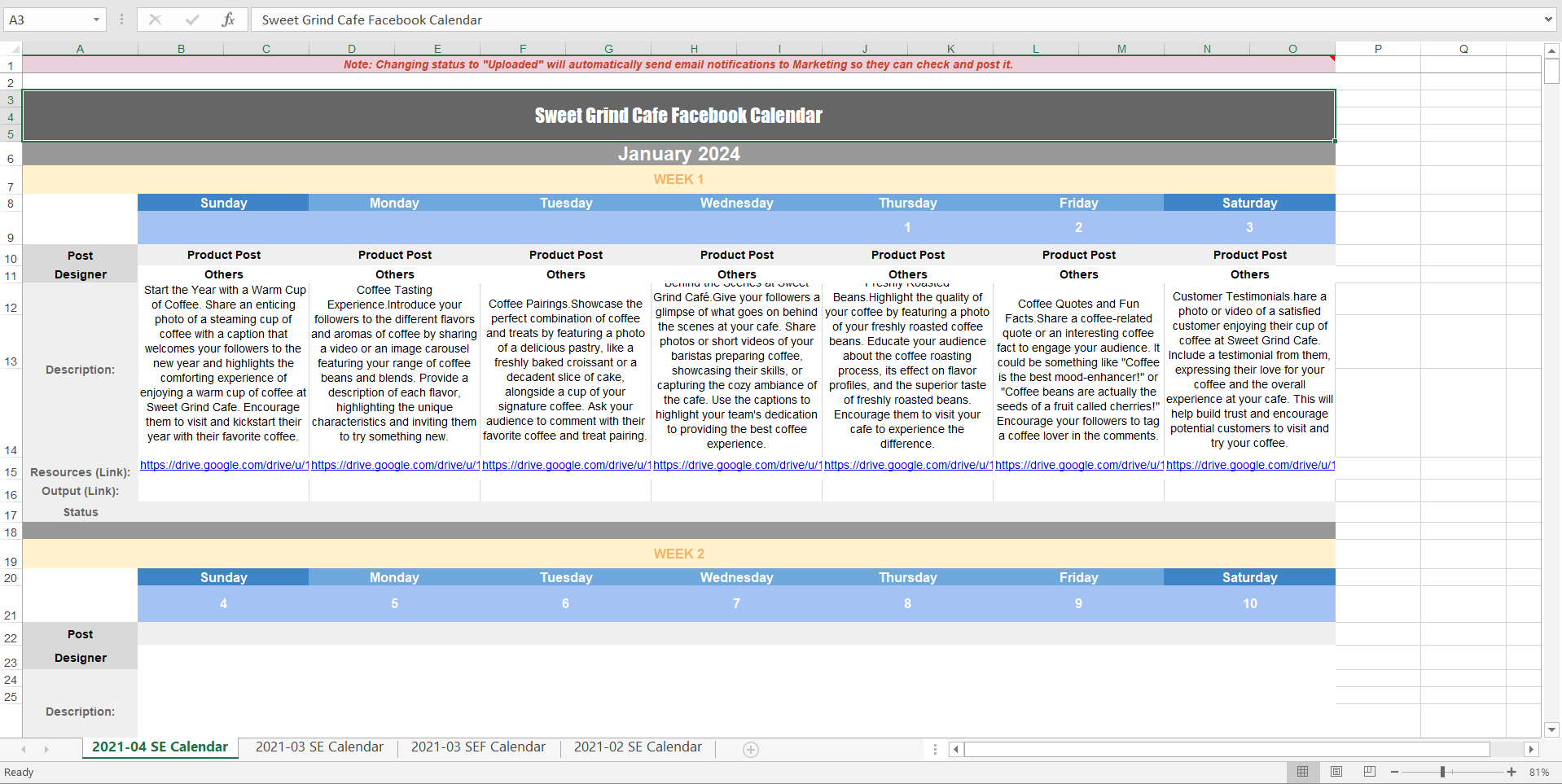Open Page Break Preview view
Image resolution: width=1562 pixels, height=784 pixels.
click(x=1369, y=772)
